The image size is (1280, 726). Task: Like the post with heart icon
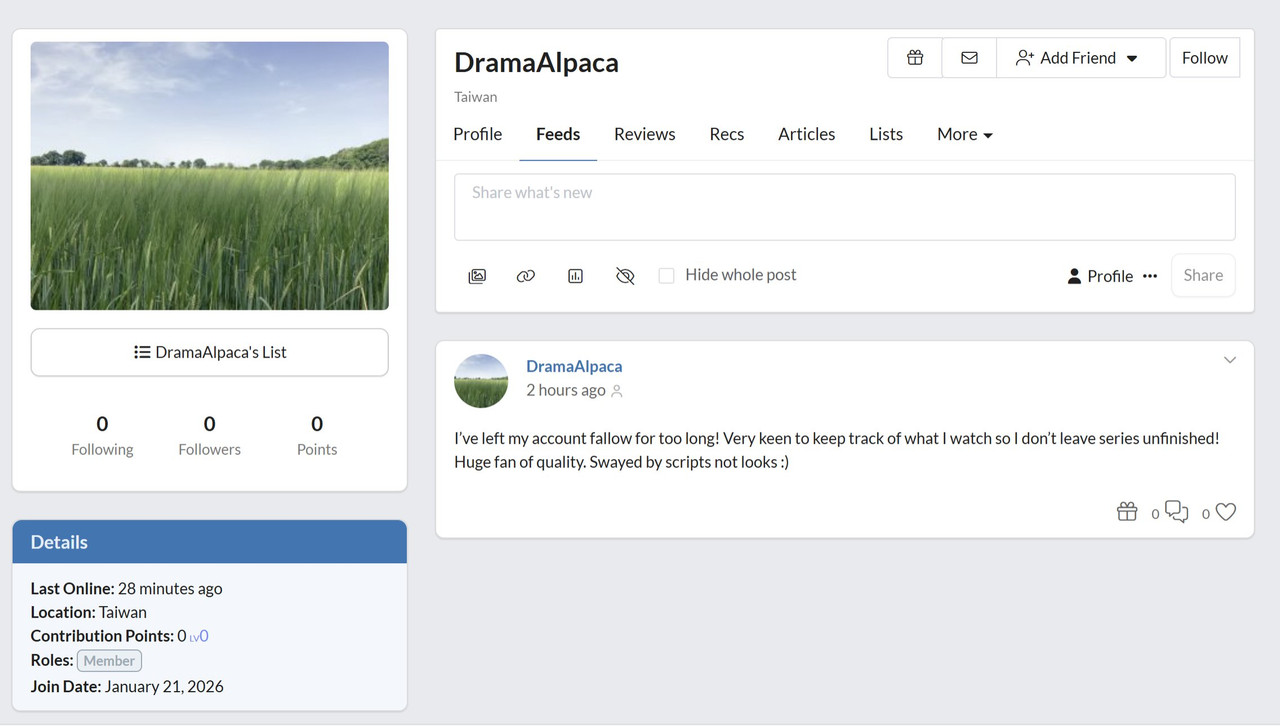[1226, 512]
